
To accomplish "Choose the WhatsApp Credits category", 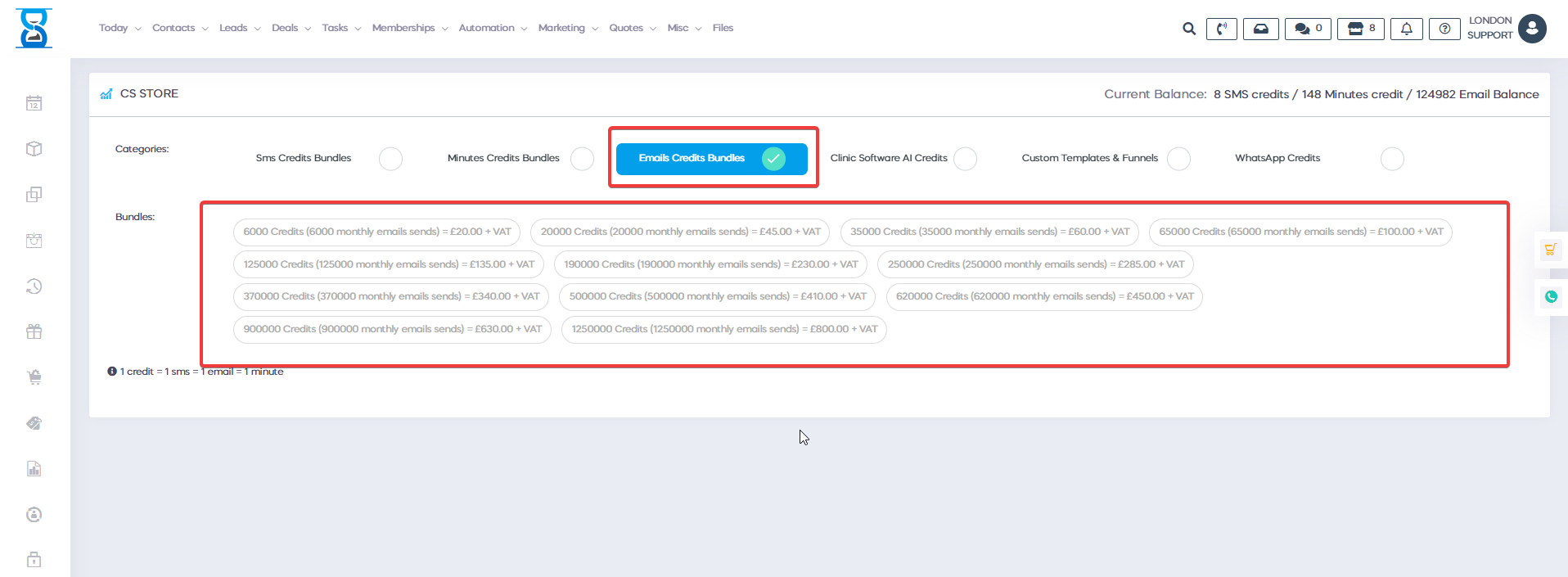I will (1391, 159).
